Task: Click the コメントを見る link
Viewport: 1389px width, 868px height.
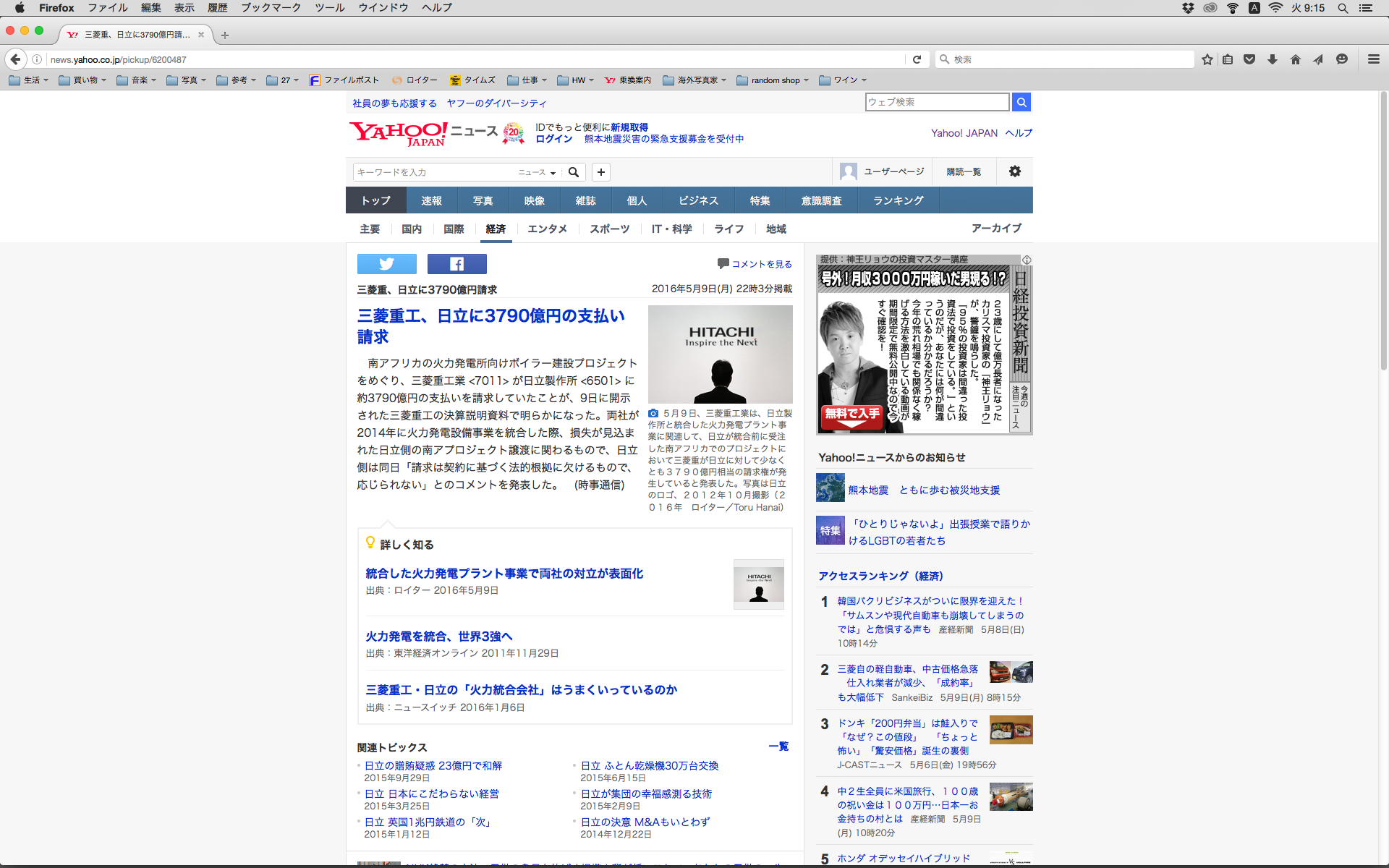Action: point(761,264)
